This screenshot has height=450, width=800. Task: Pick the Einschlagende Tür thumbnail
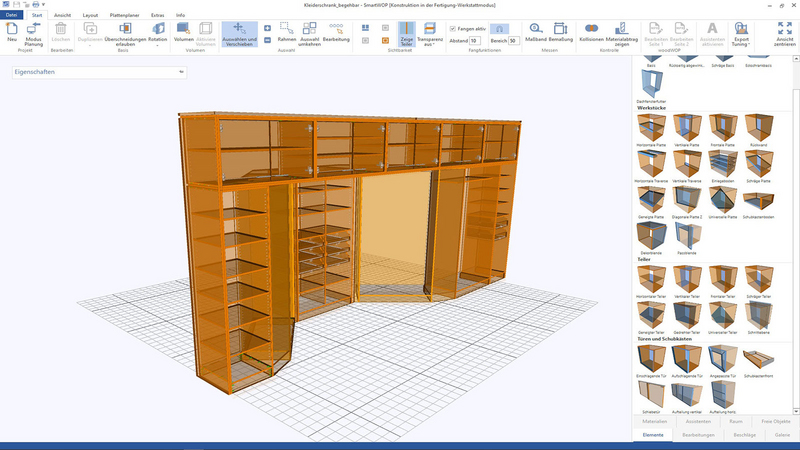coord(652,358)
